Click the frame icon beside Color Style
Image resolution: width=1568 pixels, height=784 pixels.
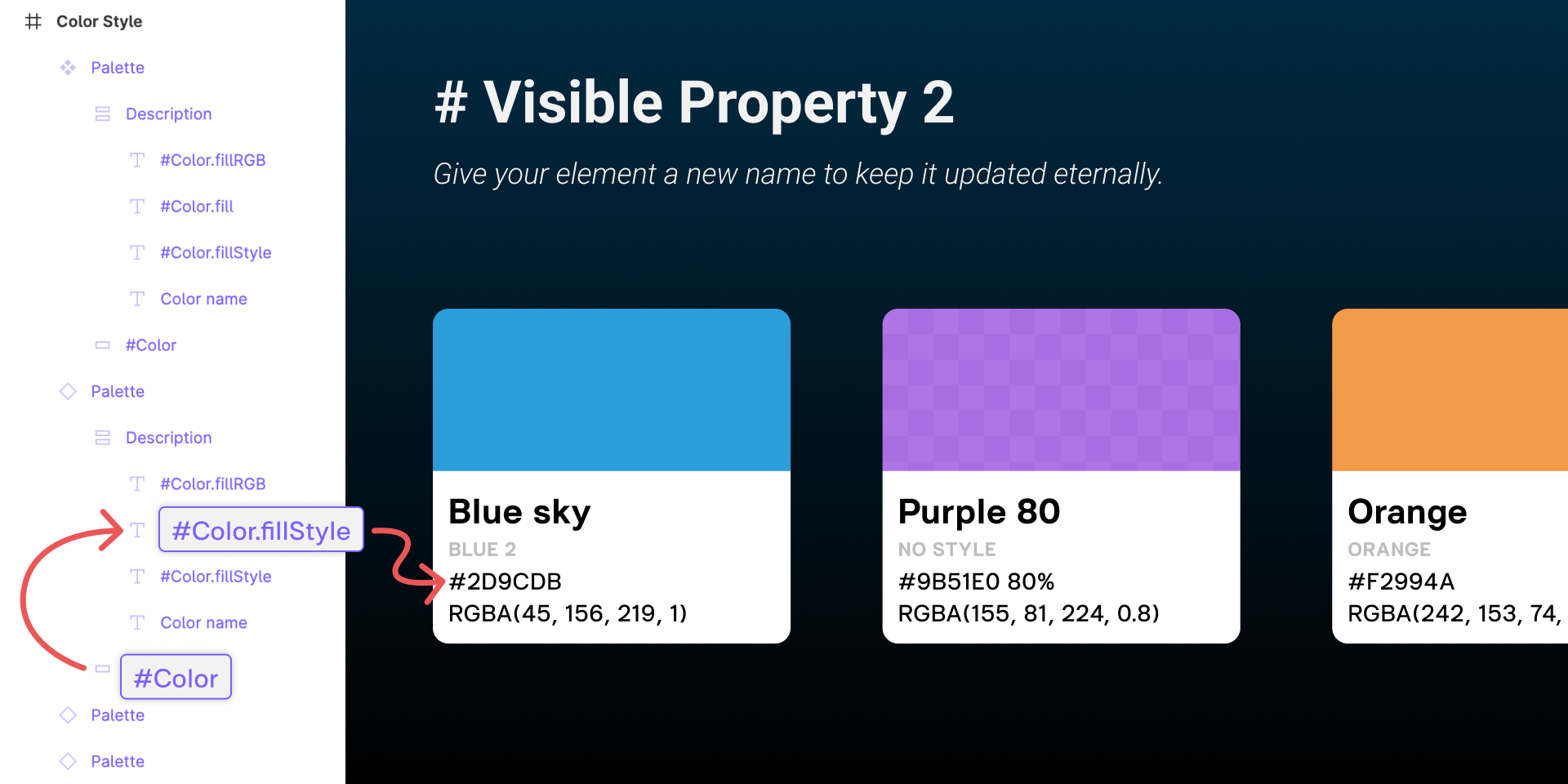pyautogui.click(x=34, y=22)
